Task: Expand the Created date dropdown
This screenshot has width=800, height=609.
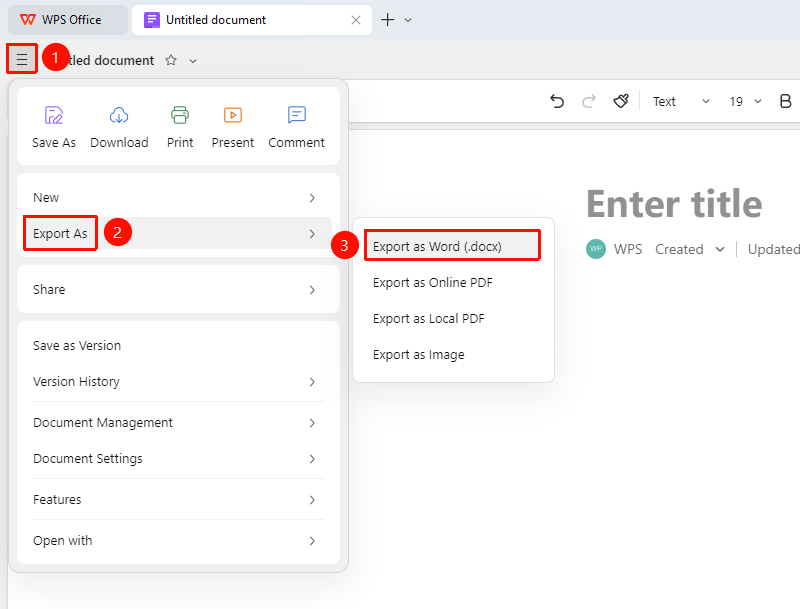Action: pyautogui.click(x=720, y=249)
